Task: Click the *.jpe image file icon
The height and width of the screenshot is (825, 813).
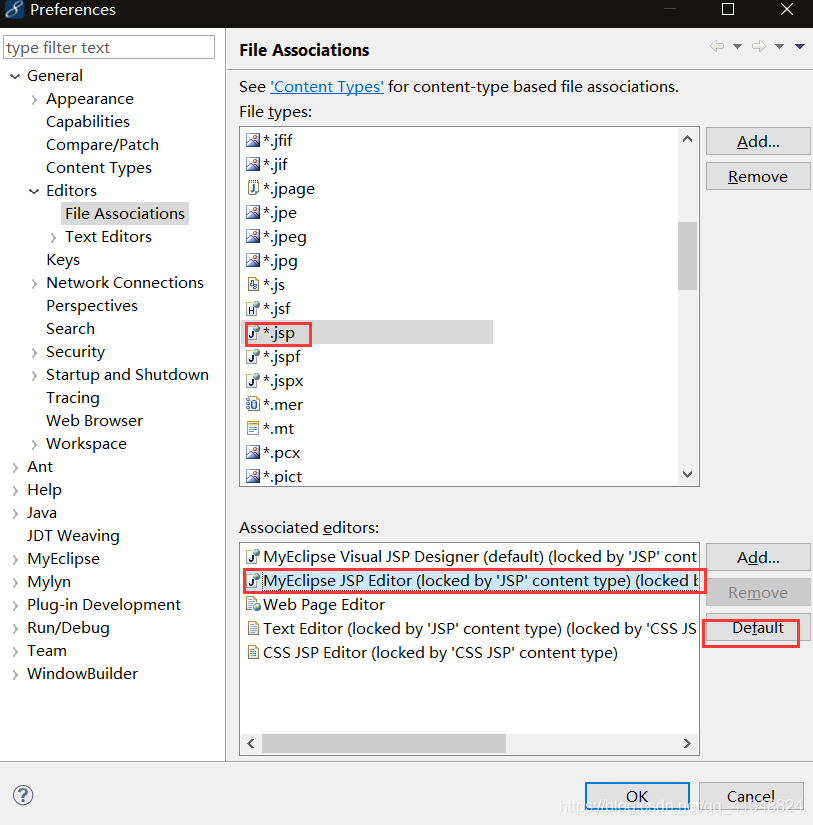Action: pyautogui.click(x=253, y=213)
